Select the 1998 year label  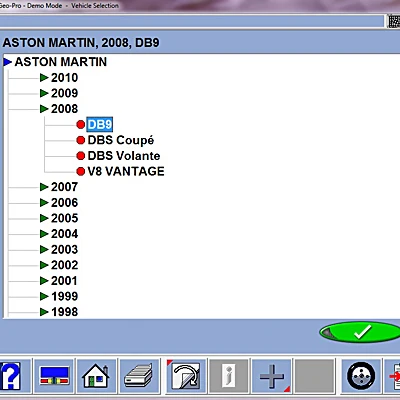tap(64, 312)
